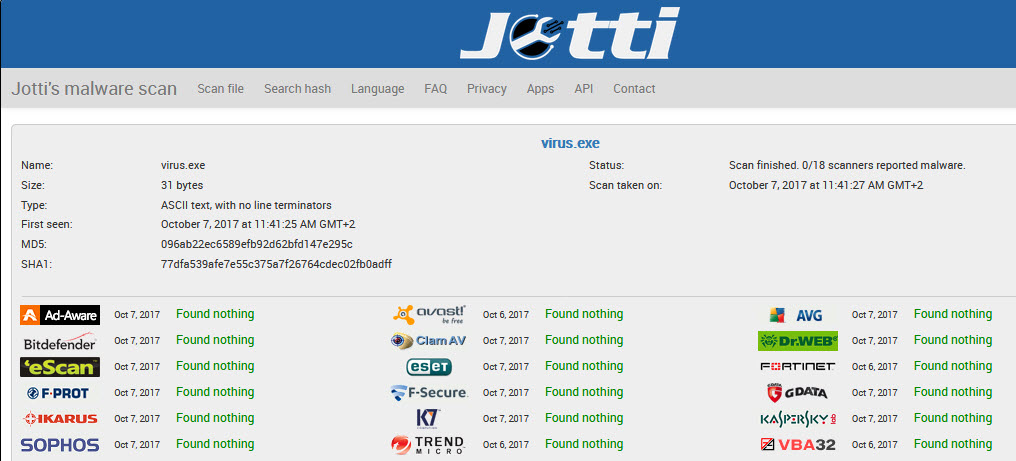This screenshot has height=461, width=1016.
Task: Click IKARUS's Found nothing result
Action: 215,418
